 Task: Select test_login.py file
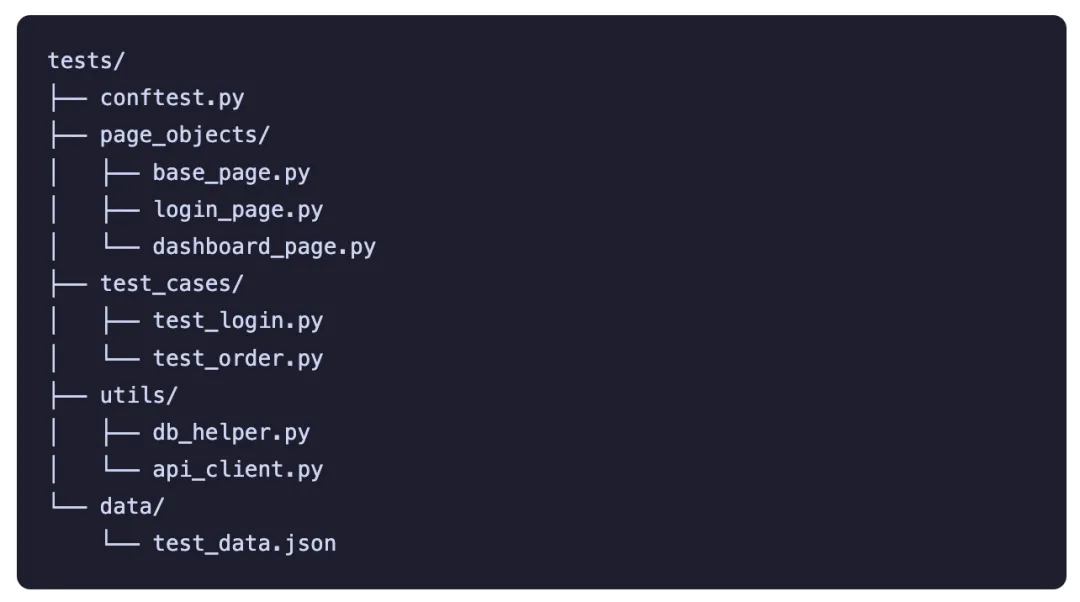point(238,321)
